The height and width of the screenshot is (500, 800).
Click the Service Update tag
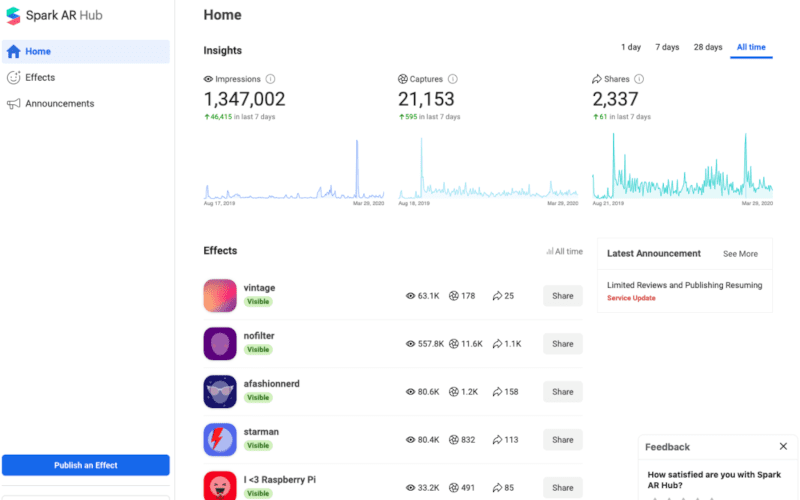(631, 298)
